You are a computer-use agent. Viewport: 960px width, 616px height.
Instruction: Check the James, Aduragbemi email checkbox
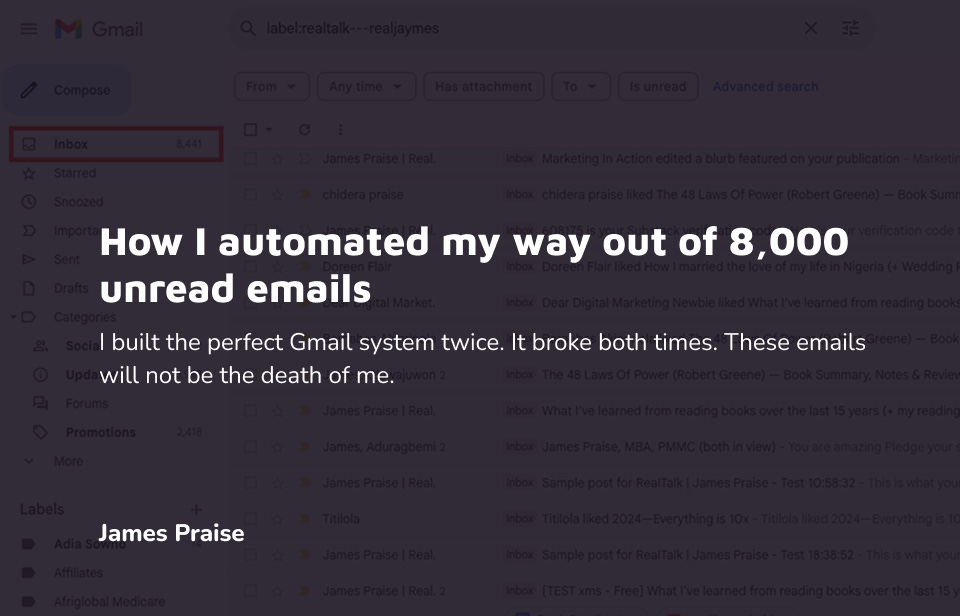click(250, 447)
